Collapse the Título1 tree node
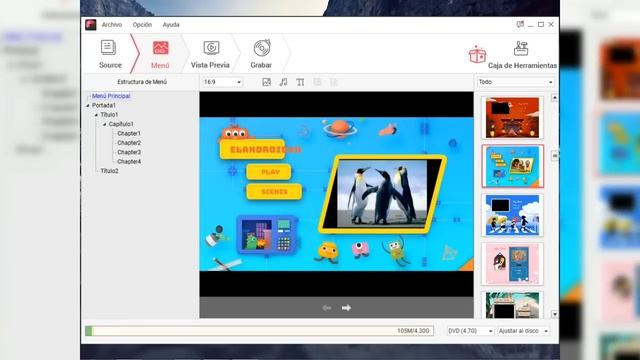 click(96, 115)
